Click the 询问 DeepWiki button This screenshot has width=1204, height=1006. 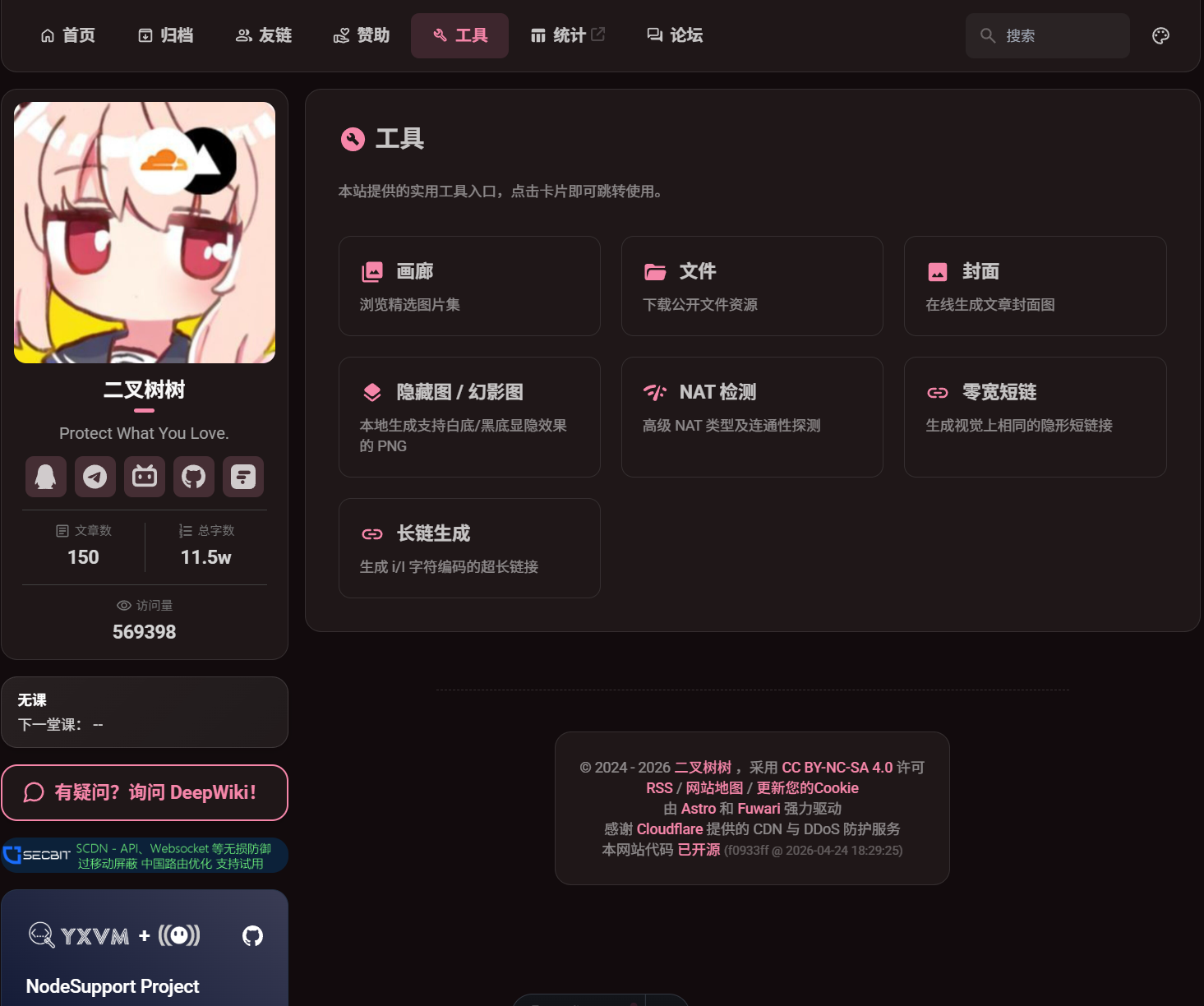(145, 792)
